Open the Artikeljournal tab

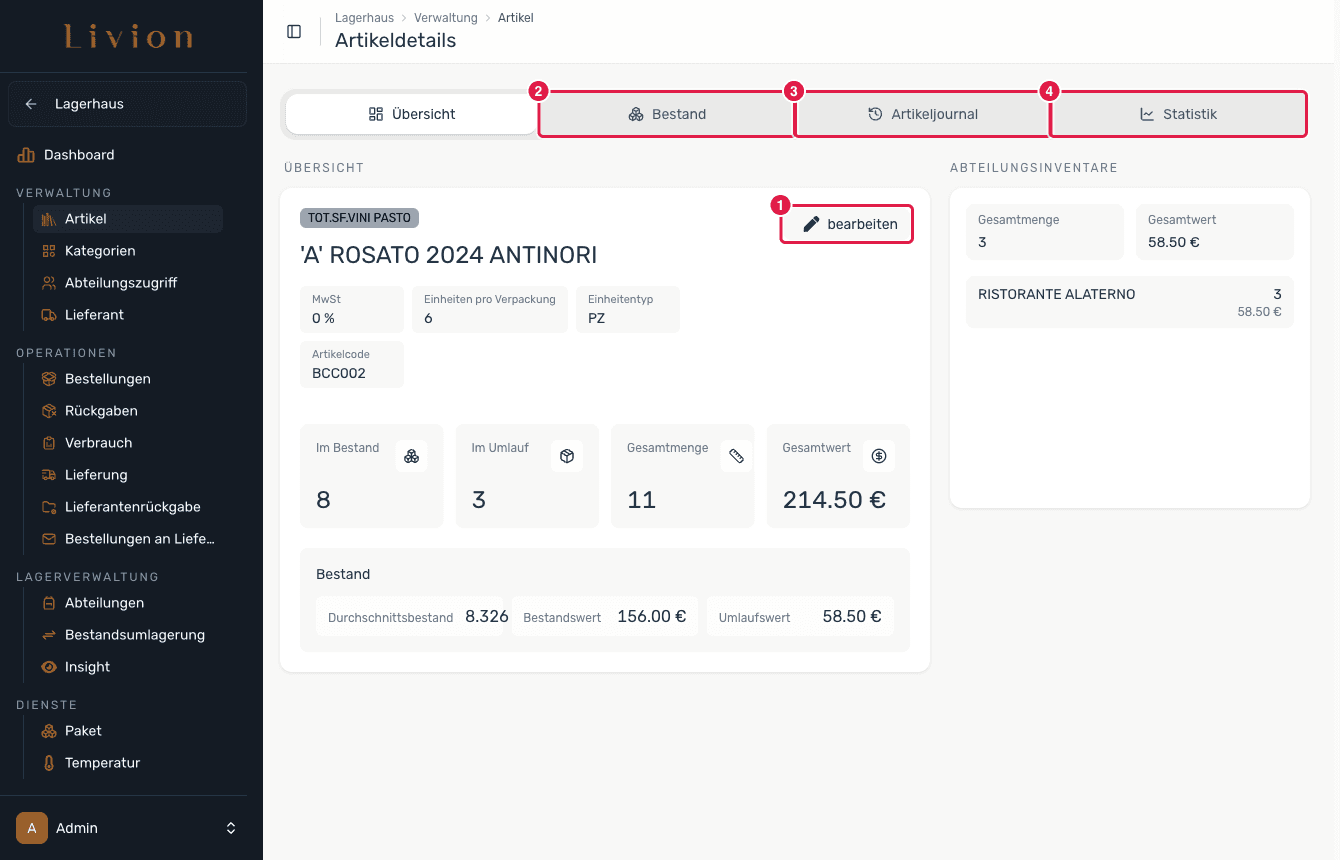[x=922, y=114]
